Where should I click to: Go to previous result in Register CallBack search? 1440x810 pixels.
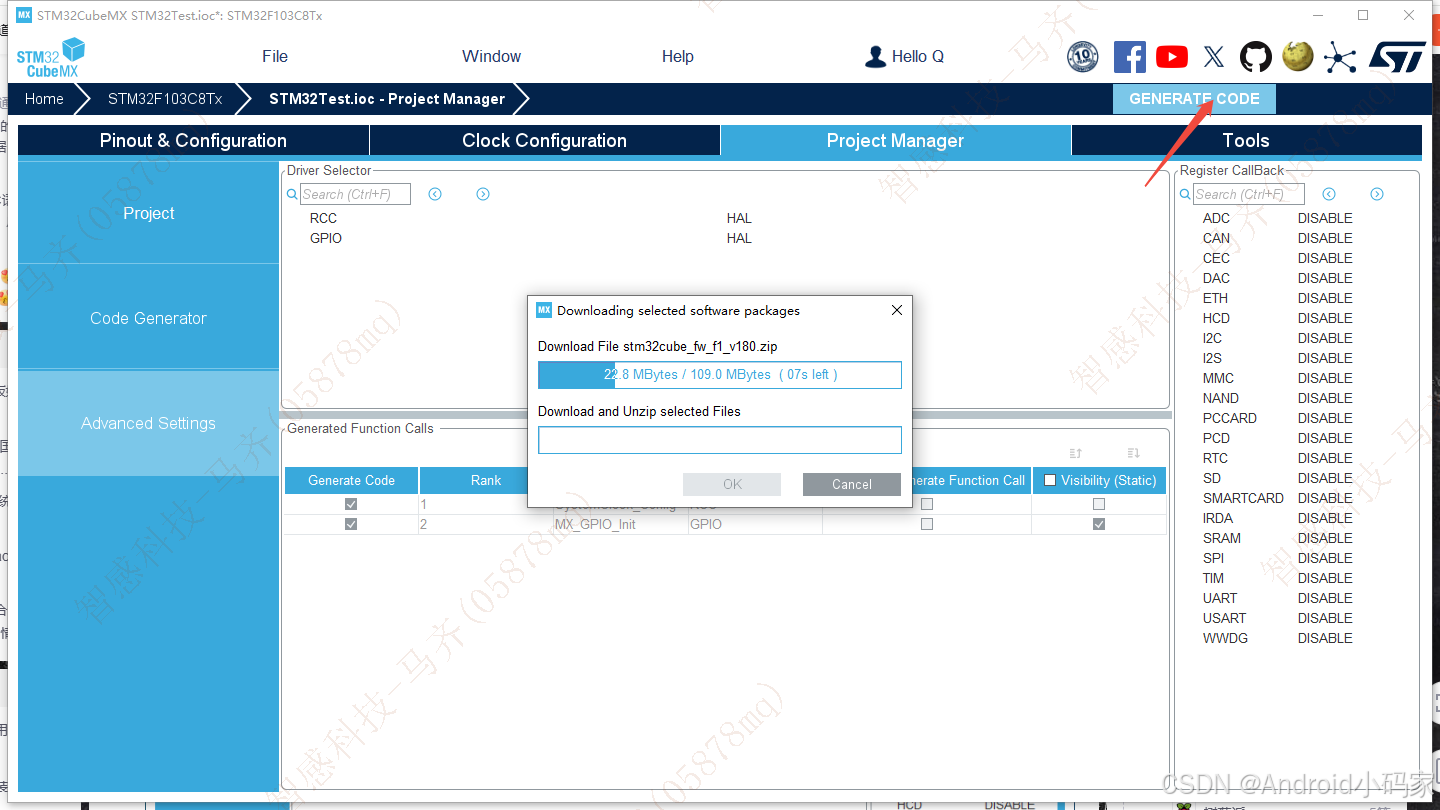pos(1329,194)
